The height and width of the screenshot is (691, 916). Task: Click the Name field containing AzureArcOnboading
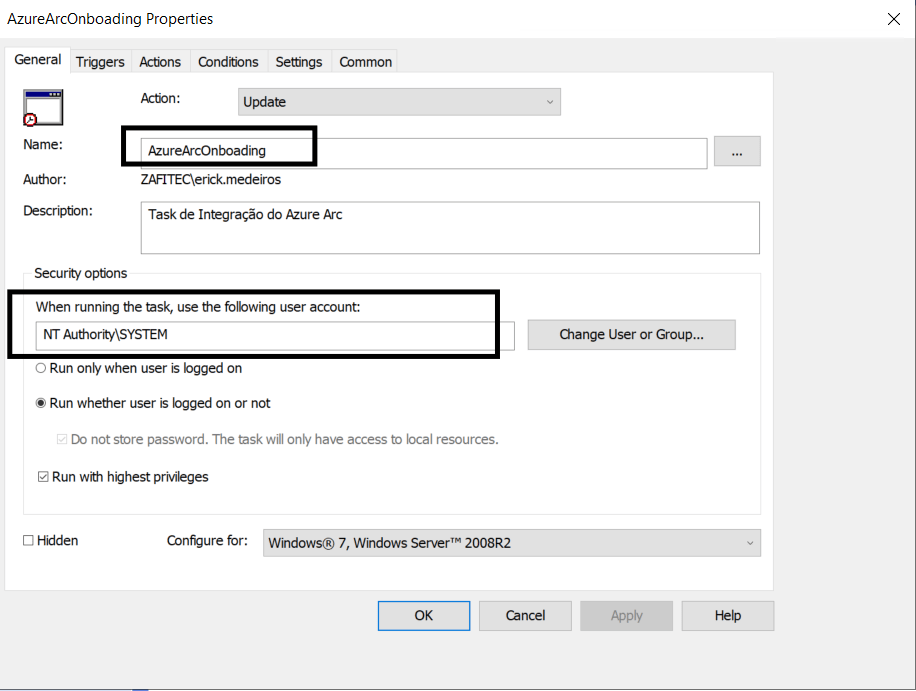pos(424,151)
